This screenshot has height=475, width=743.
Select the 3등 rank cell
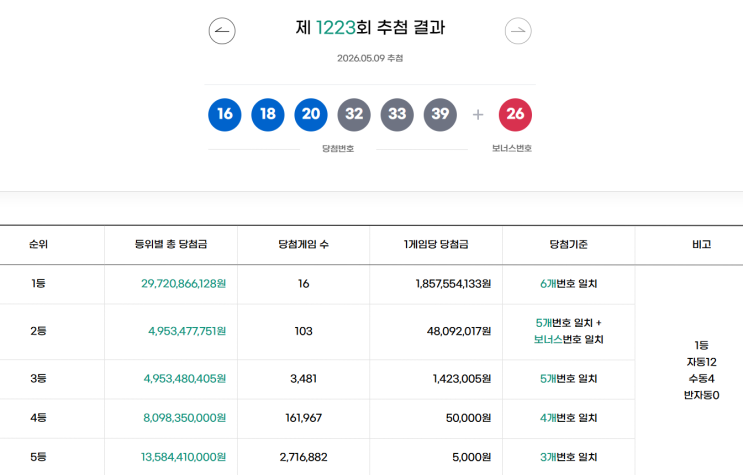pos(38,378)
